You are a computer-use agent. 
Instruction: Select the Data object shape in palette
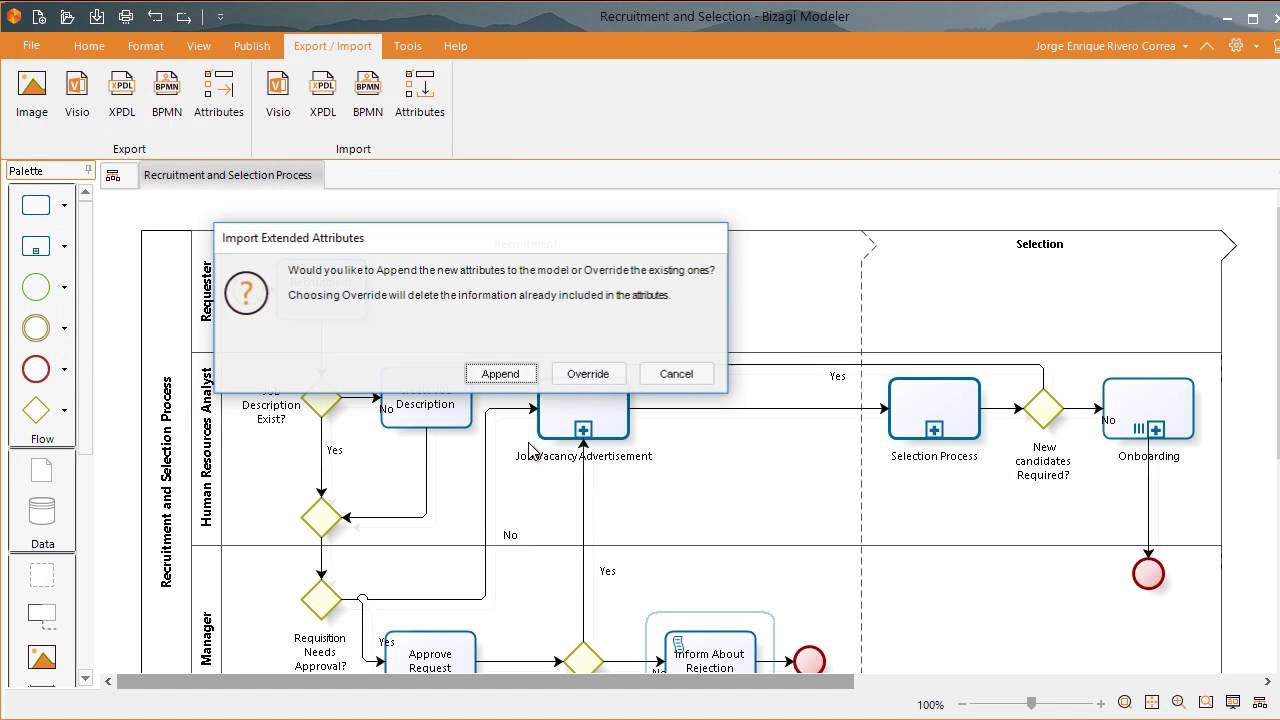pyautogui.click(x=41, y=470)
